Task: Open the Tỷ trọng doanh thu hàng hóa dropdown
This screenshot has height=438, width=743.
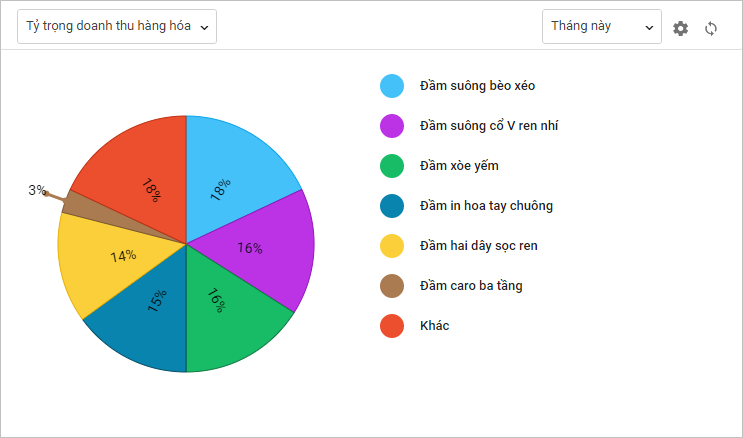Action: [117, 27]
